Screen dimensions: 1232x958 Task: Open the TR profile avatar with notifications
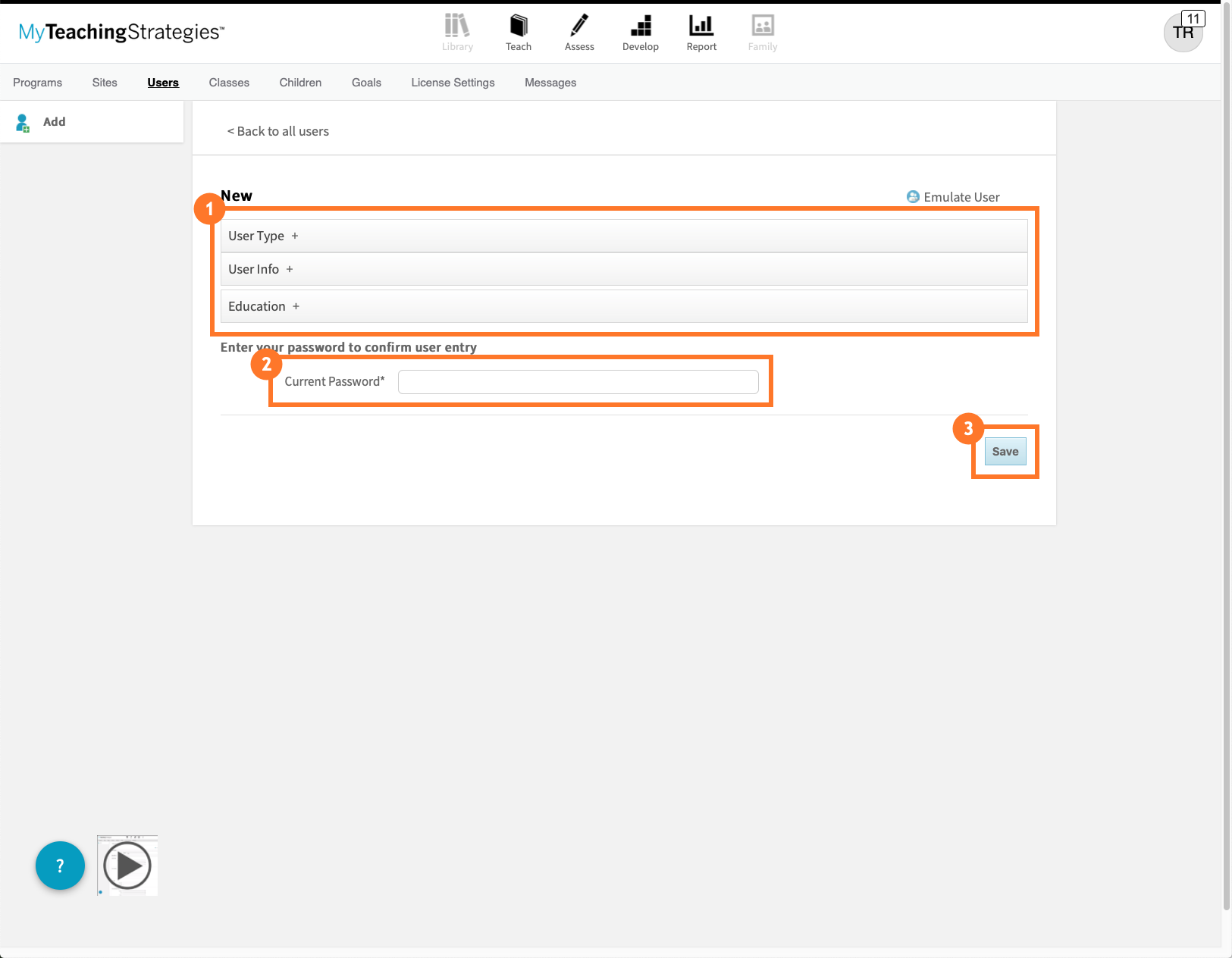click(x=1183, y=32)
